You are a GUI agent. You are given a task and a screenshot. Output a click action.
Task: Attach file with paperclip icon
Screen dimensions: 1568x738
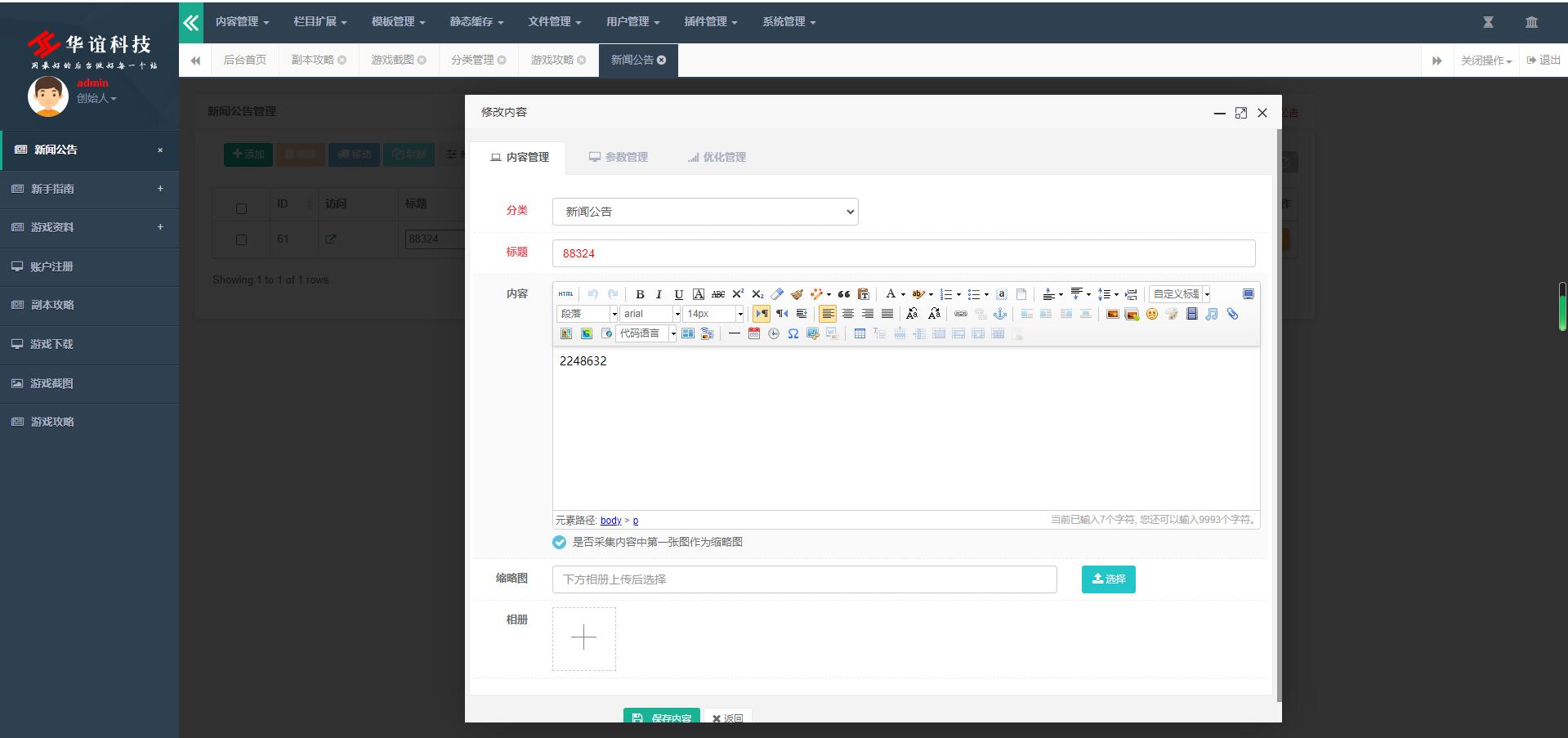[1232, 314]
